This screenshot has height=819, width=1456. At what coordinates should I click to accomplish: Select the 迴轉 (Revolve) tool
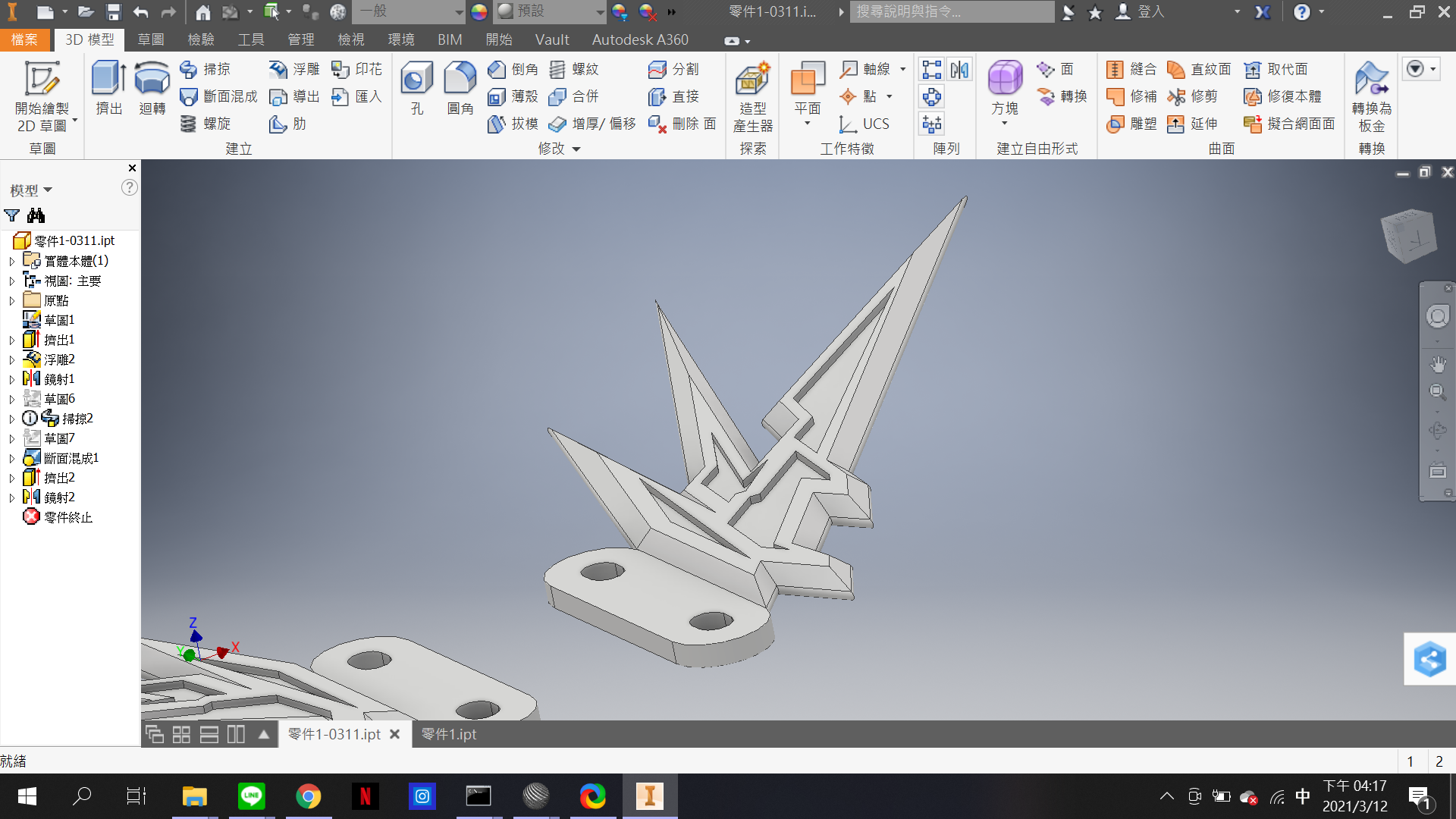(152, 88)
